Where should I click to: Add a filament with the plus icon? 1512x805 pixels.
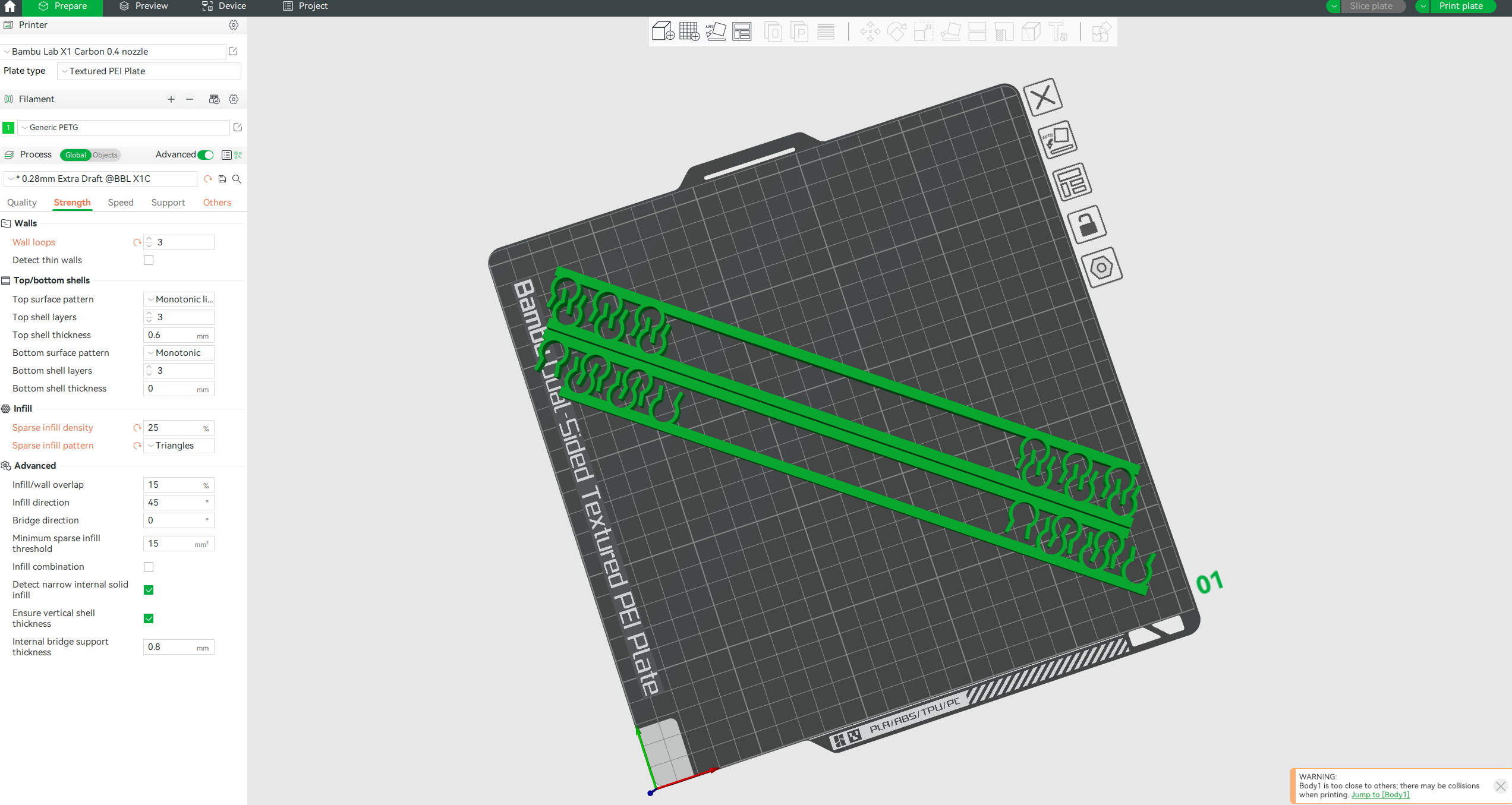pos(171,99)
